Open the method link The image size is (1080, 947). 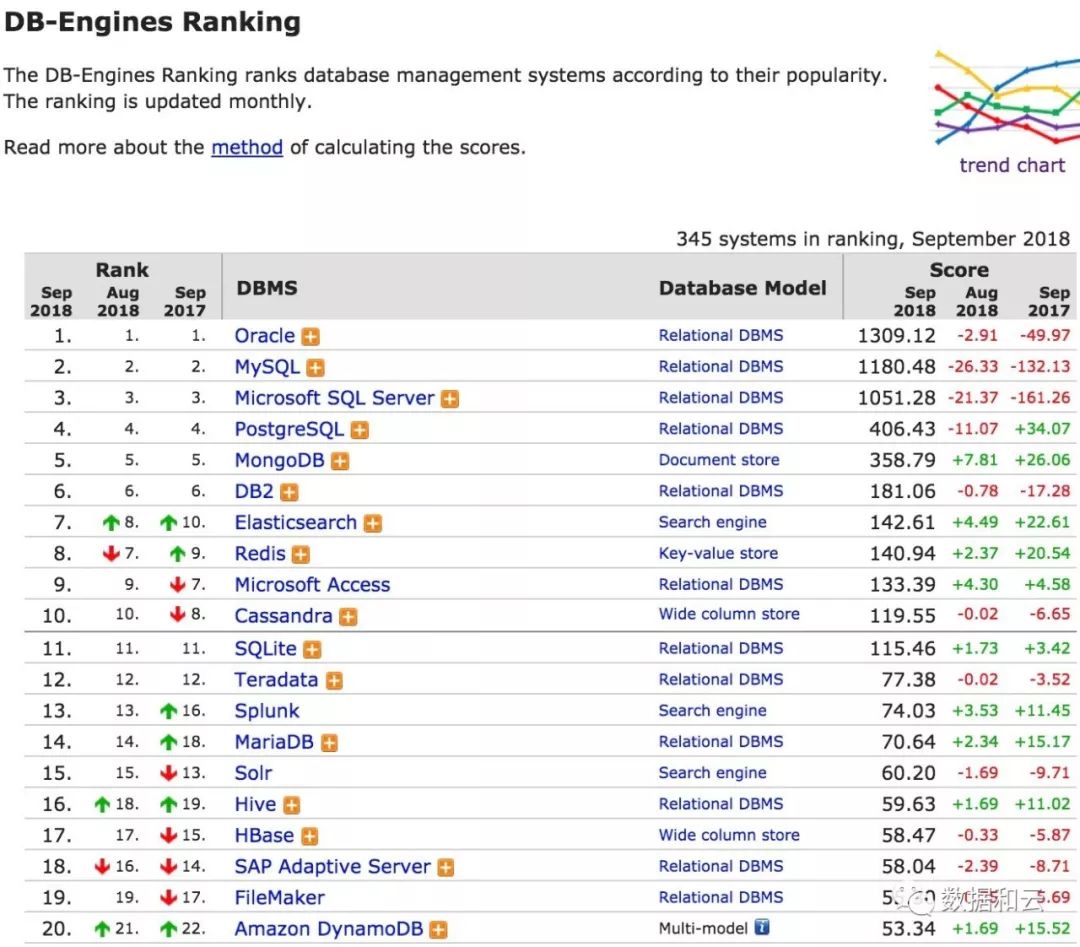[247, 147]
